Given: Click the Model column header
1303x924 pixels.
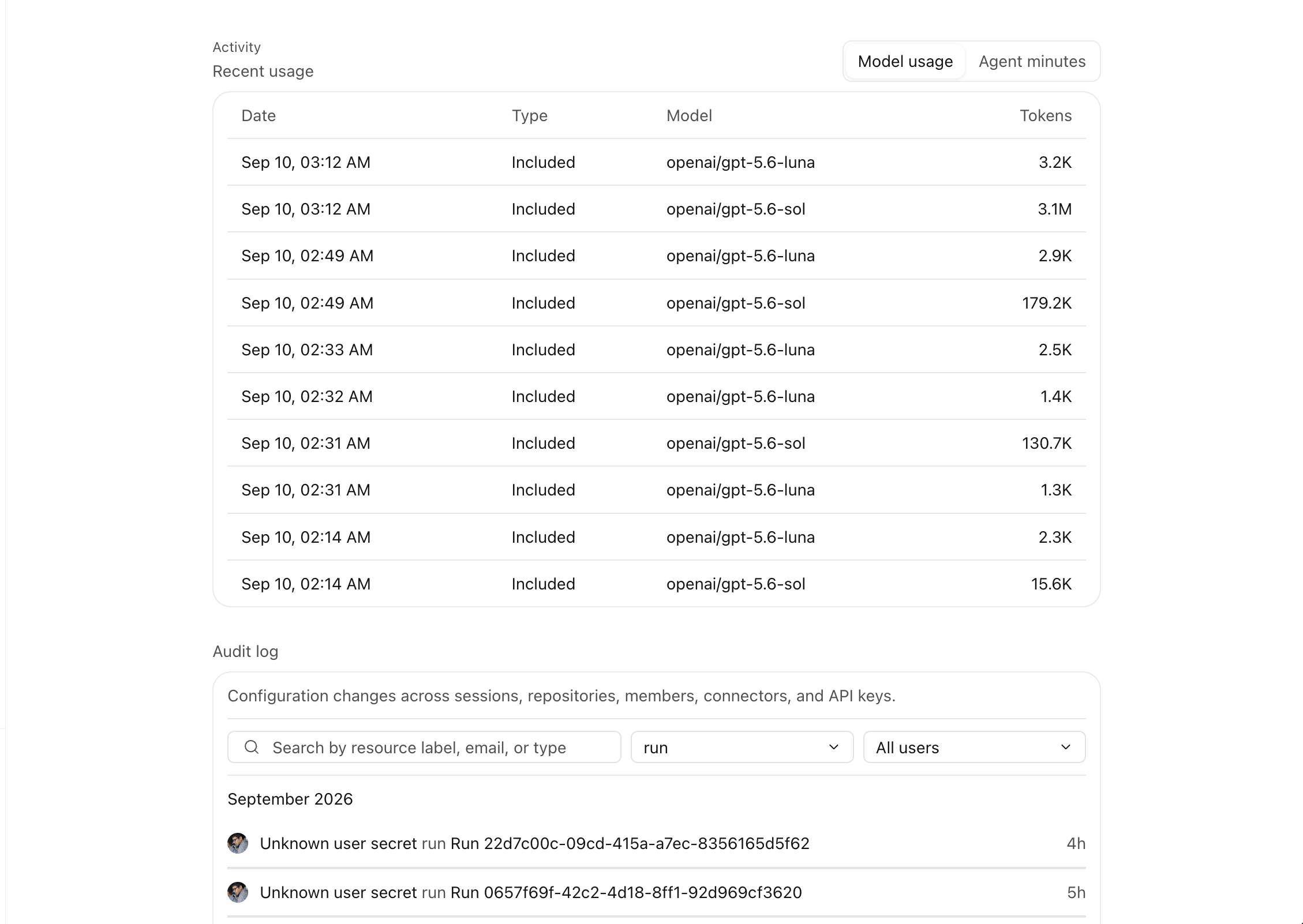Looking at the screenshot, I should (x=689, y=115).
